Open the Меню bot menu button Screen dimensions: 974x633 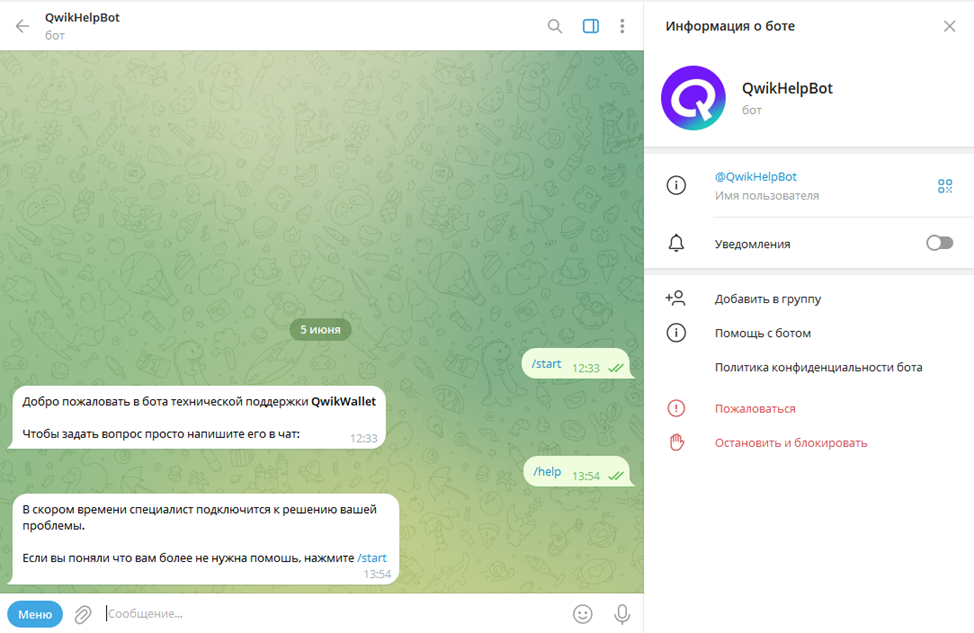point(35,614)
